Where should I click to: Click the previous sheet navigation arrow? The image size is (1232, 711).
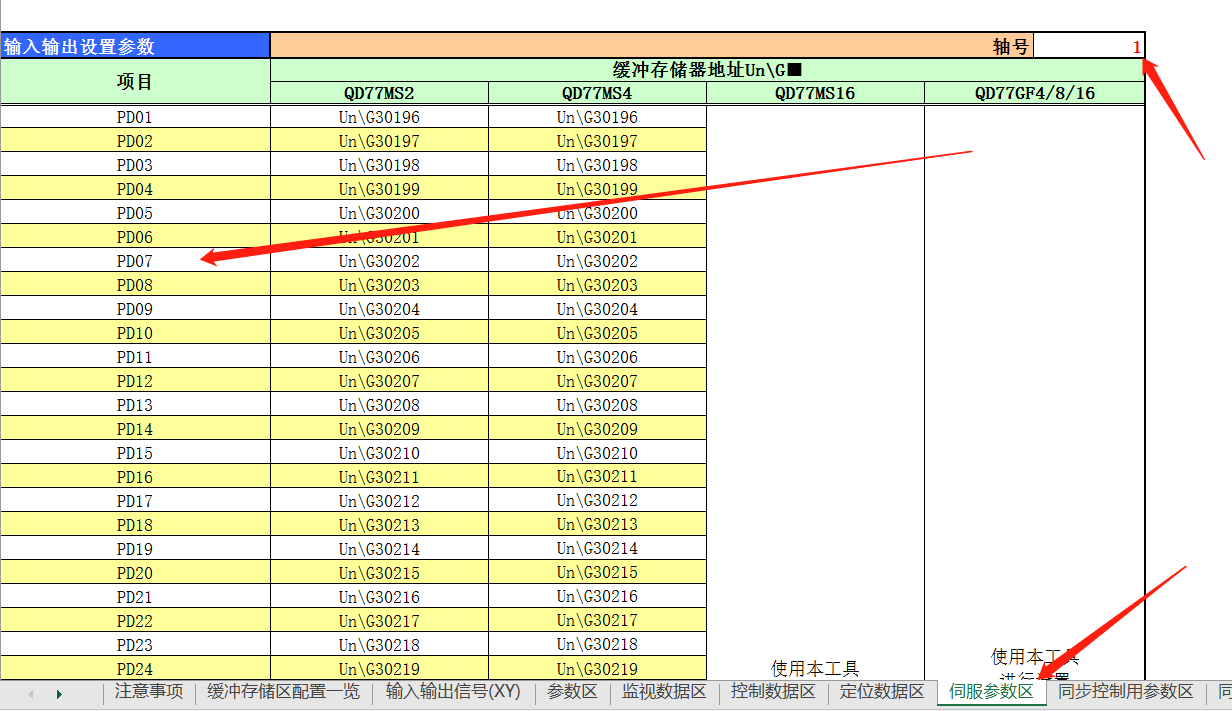[30, 693]
